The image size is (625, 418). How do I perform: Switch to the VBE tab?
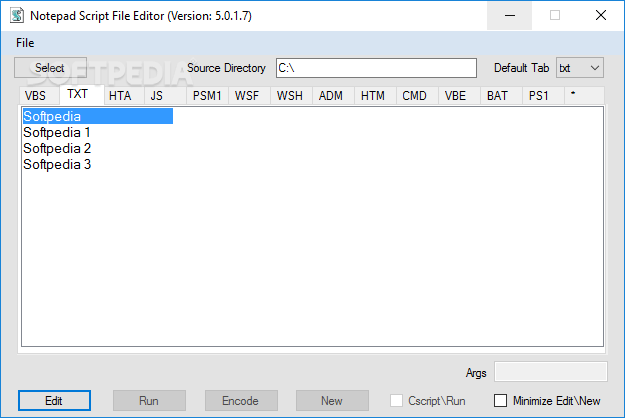coord(459,96)
